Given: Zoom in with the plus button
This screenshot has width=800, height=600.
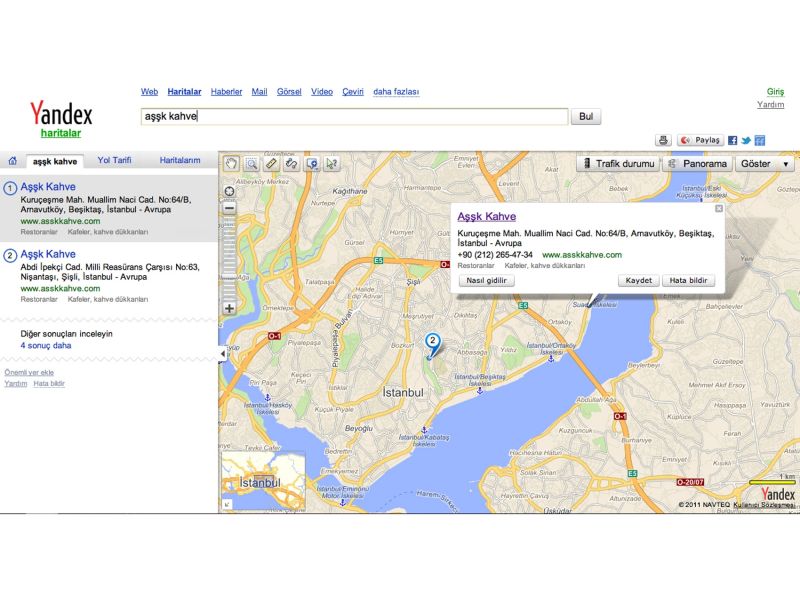Looking at the screenshot, I should click(229, 308).
